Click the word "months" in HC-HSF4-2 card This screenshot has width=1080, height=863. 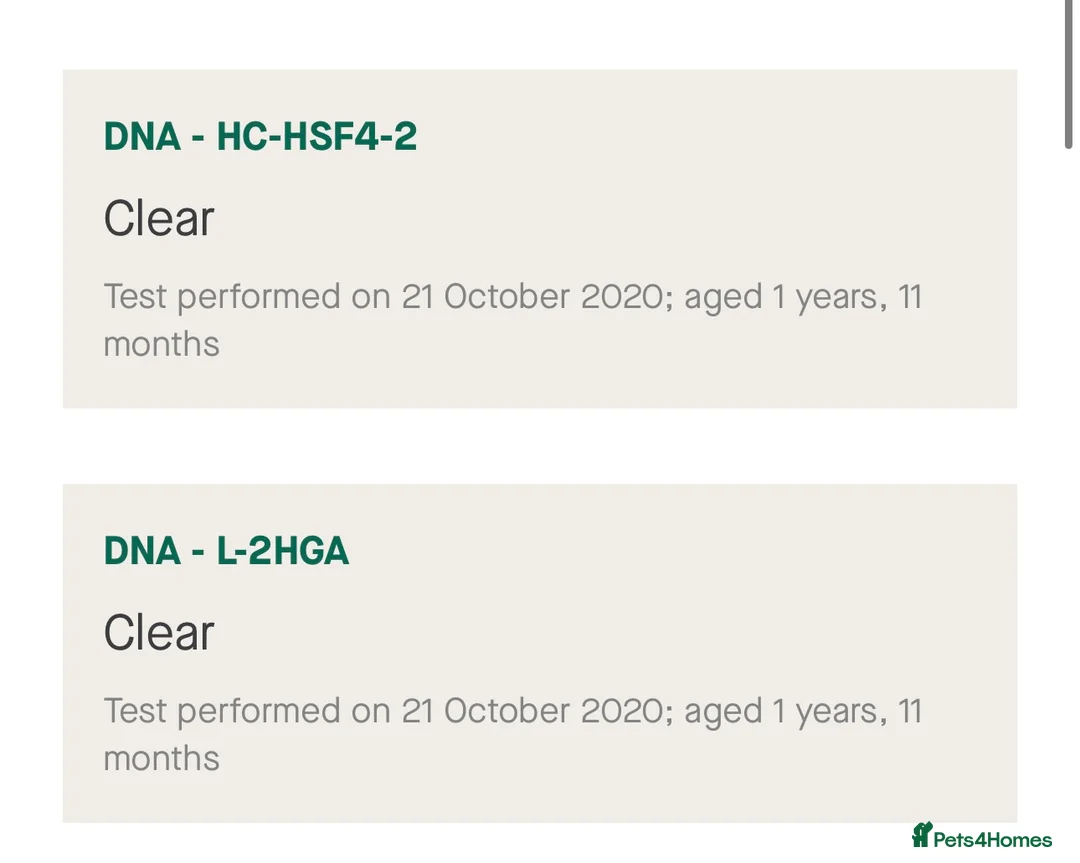(x=162, y=344)
